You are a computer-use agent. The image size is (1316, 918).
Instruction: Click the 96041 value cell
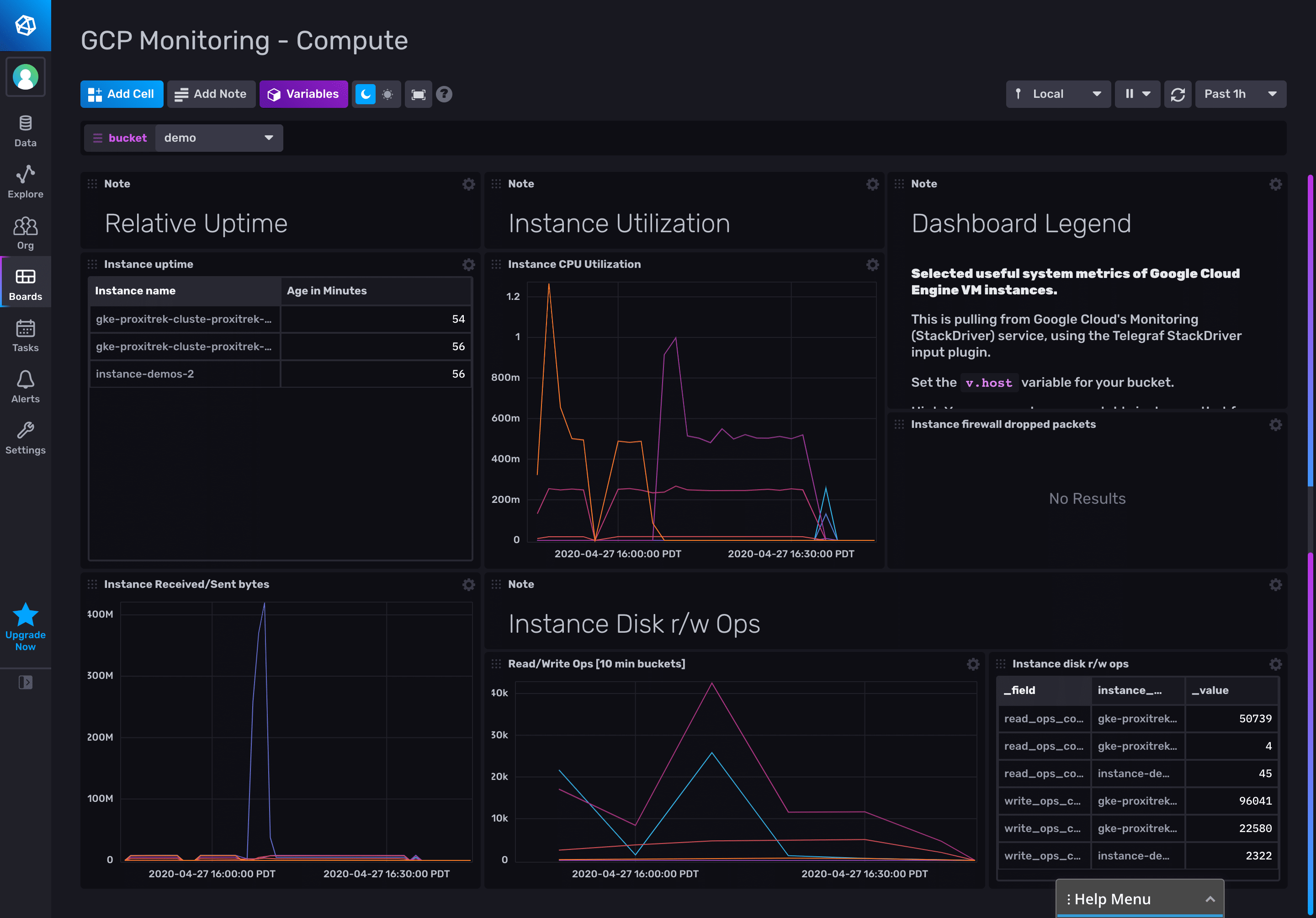coord(1232,801)
